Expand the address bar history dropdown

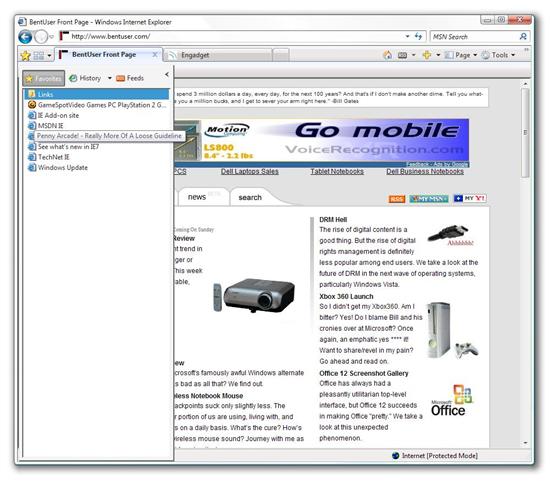tap(407, 36)
